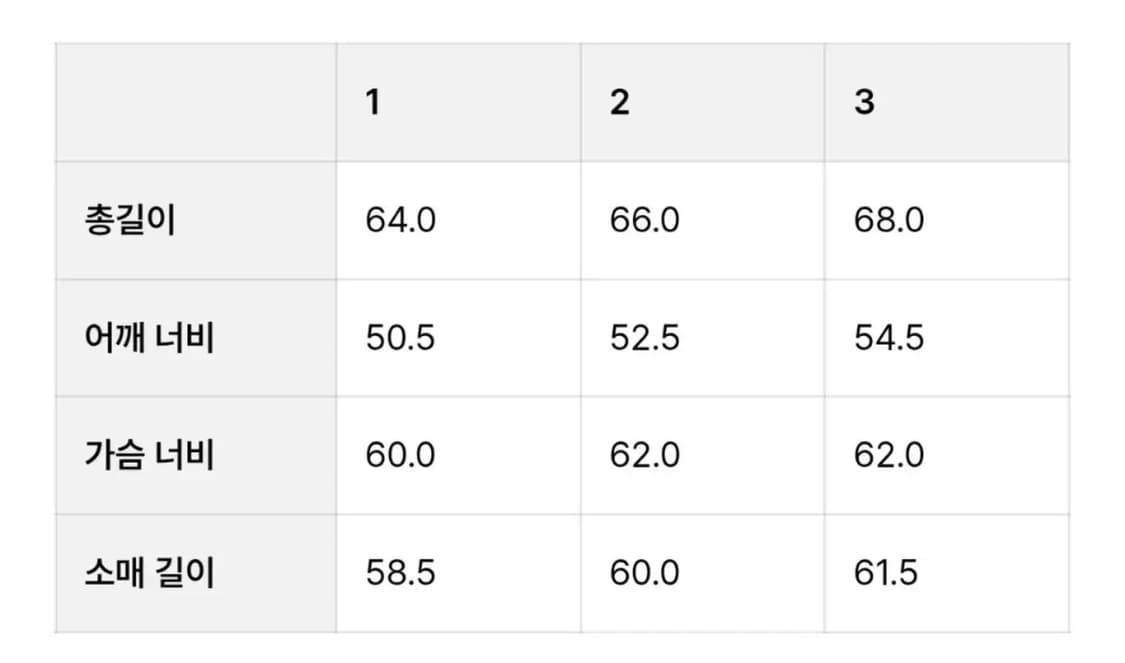Select the 52.5 shoulder width value
This screenshot has width=1125, height=663.
point(645,338)
